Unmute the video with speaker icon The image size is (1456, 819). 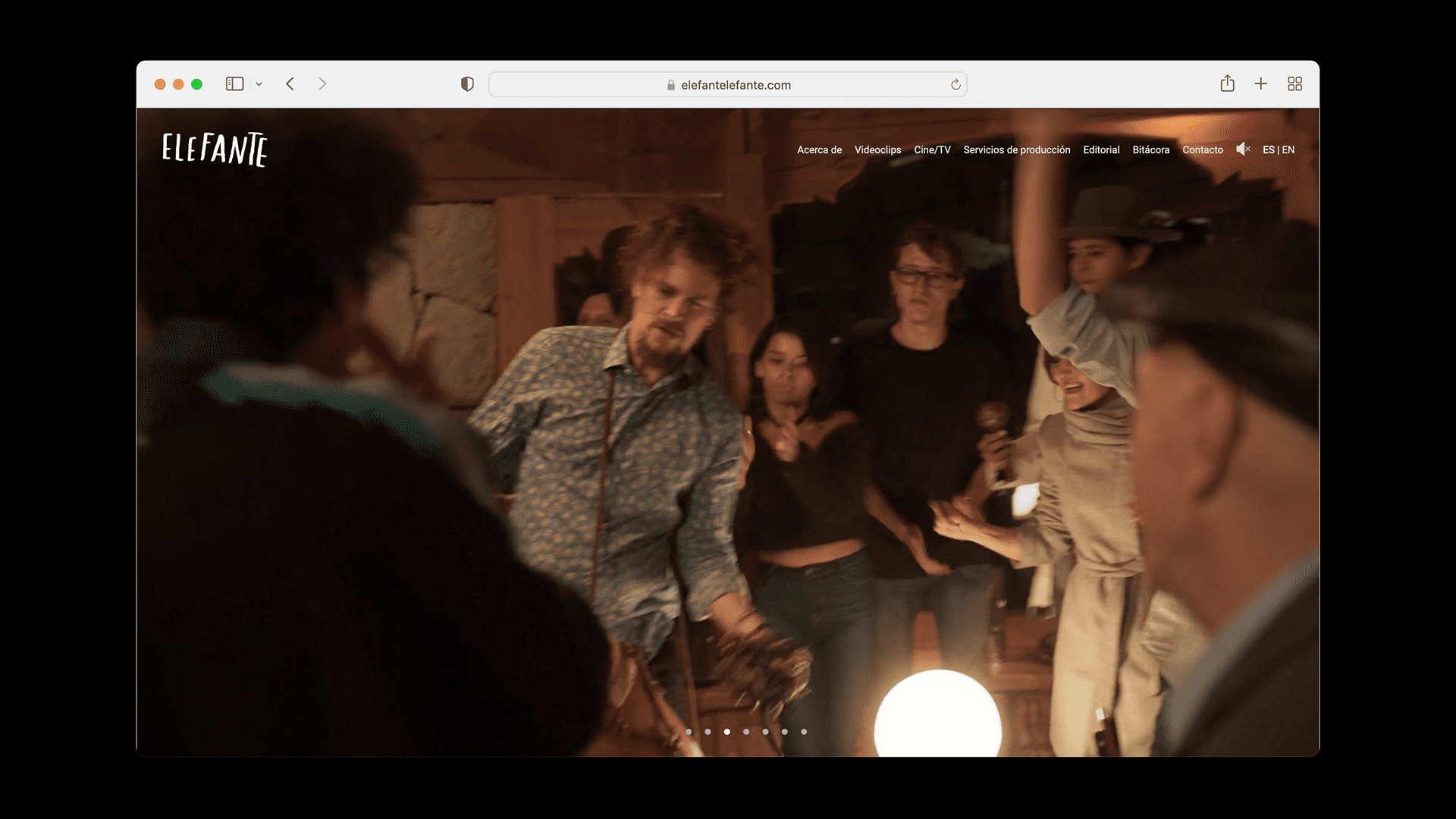(1243, 149)
